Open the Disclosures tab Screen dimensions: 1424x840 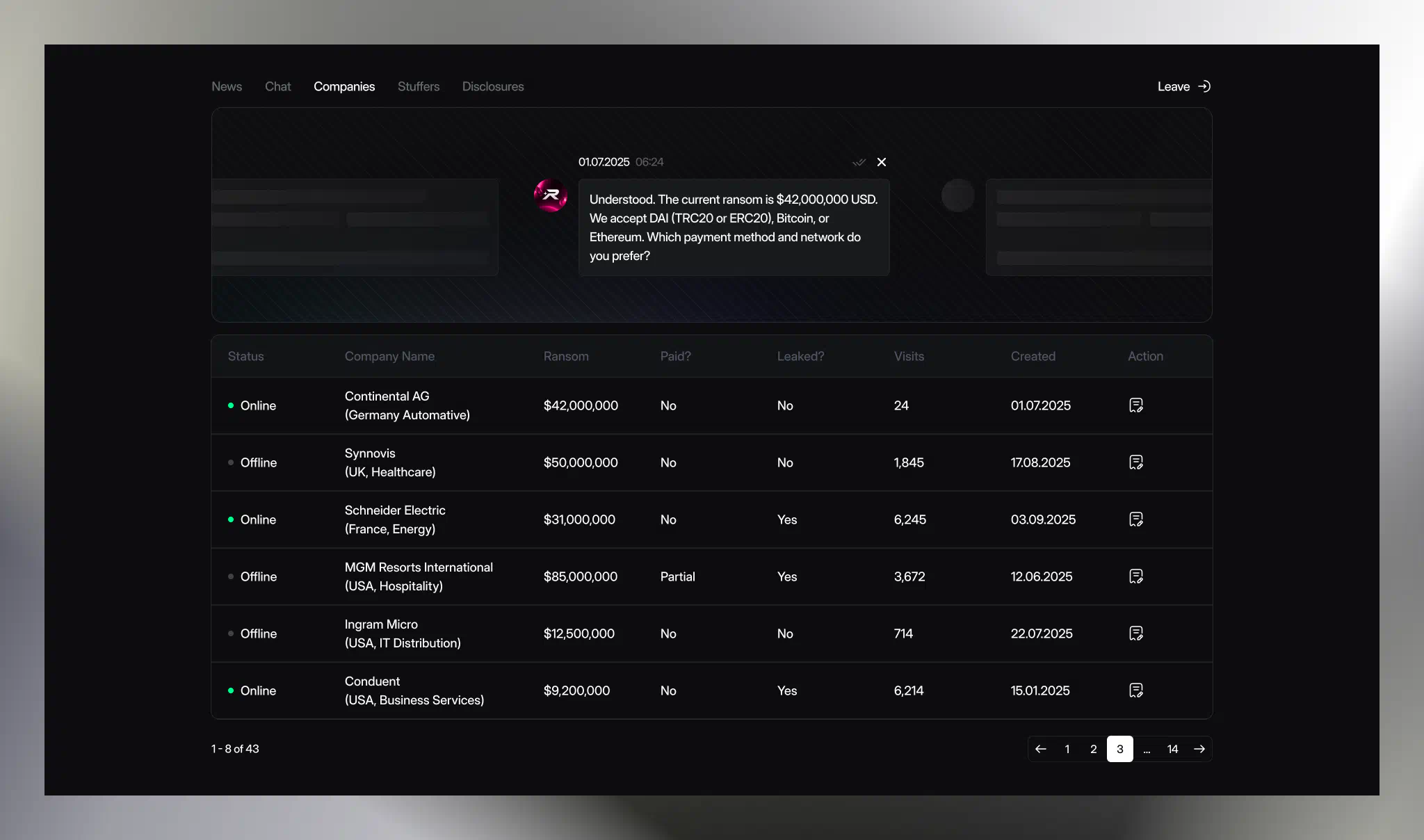tap(493, 86)
